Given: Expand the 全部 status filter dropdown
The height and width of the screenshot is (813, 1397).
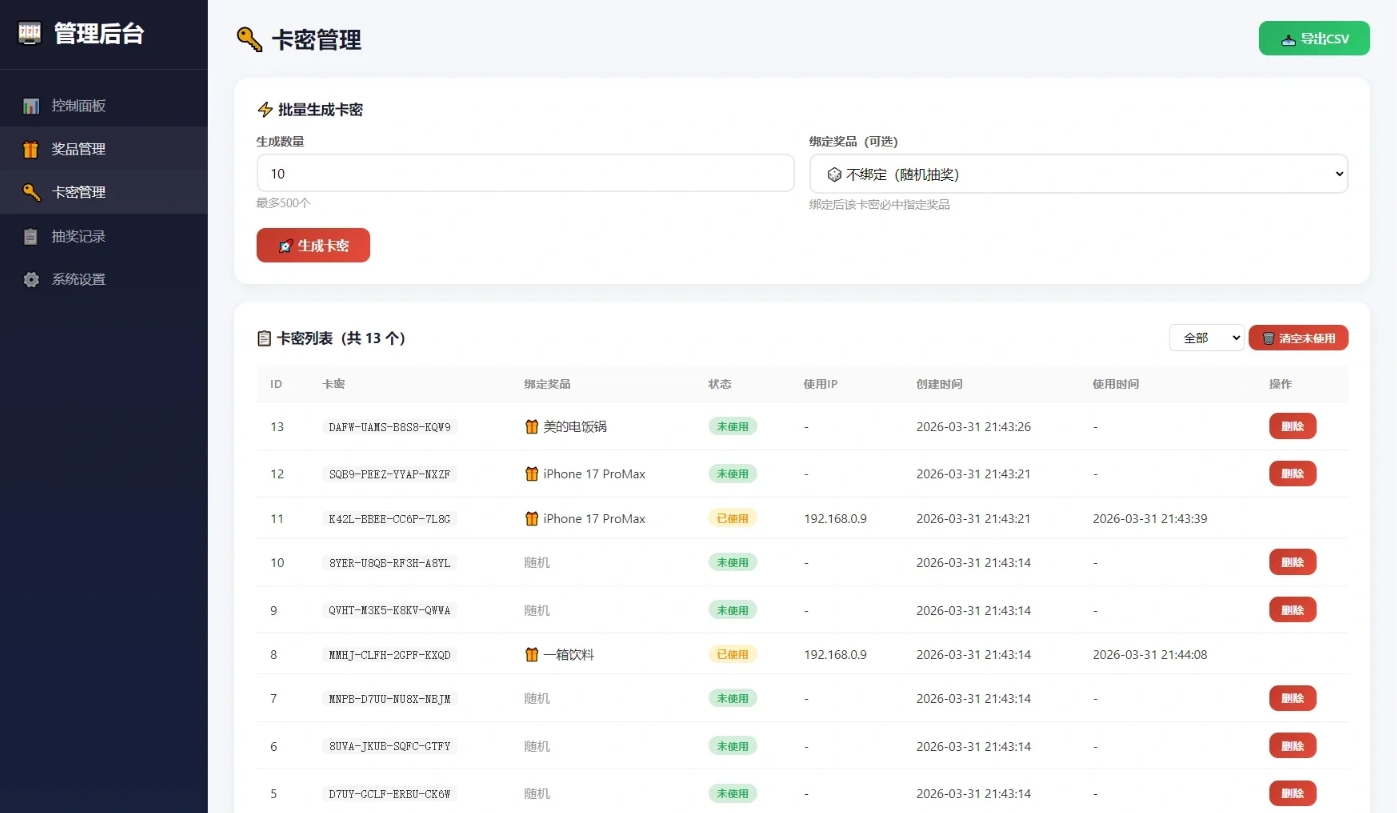Looking at the screenshot, I should pyautogui.click(x=1206, y=338).
